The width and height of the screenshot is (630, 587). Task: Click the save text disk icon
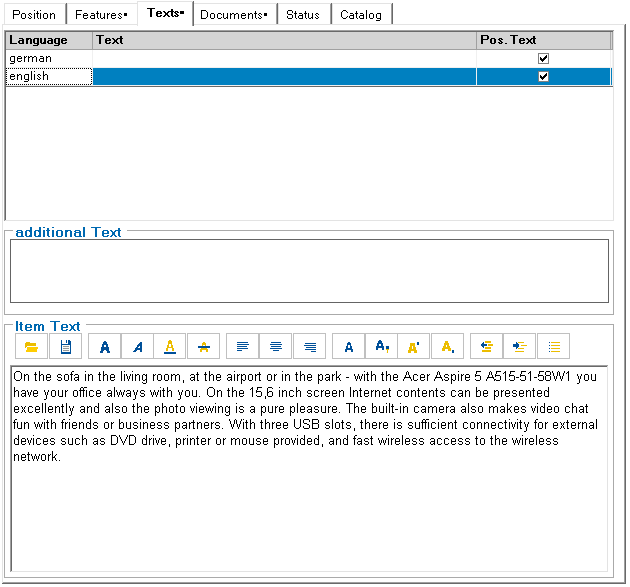[x=65, y=346]
